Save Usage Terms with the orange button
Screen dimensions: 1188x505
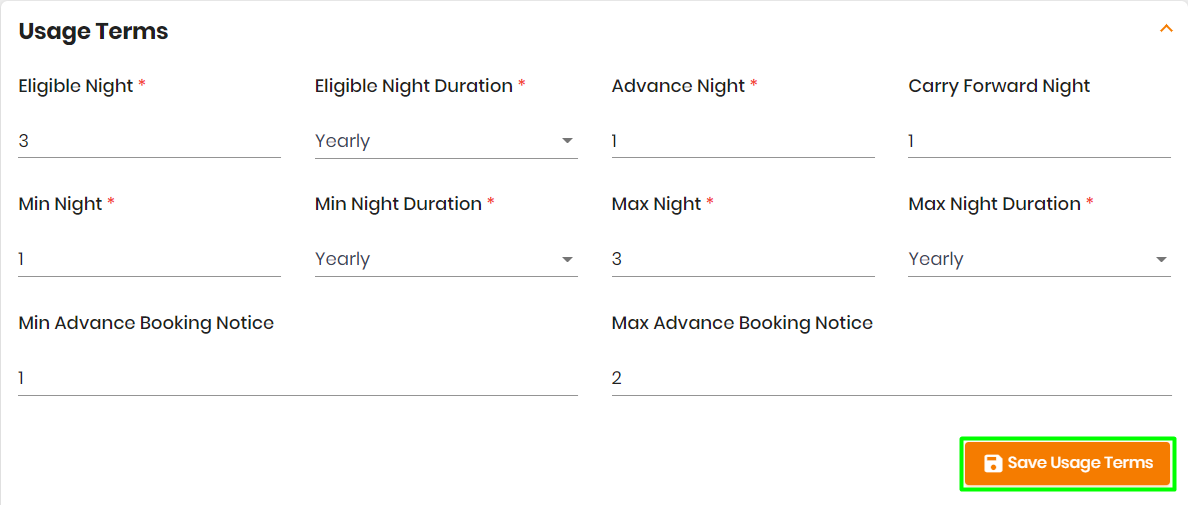point(1068,463)
